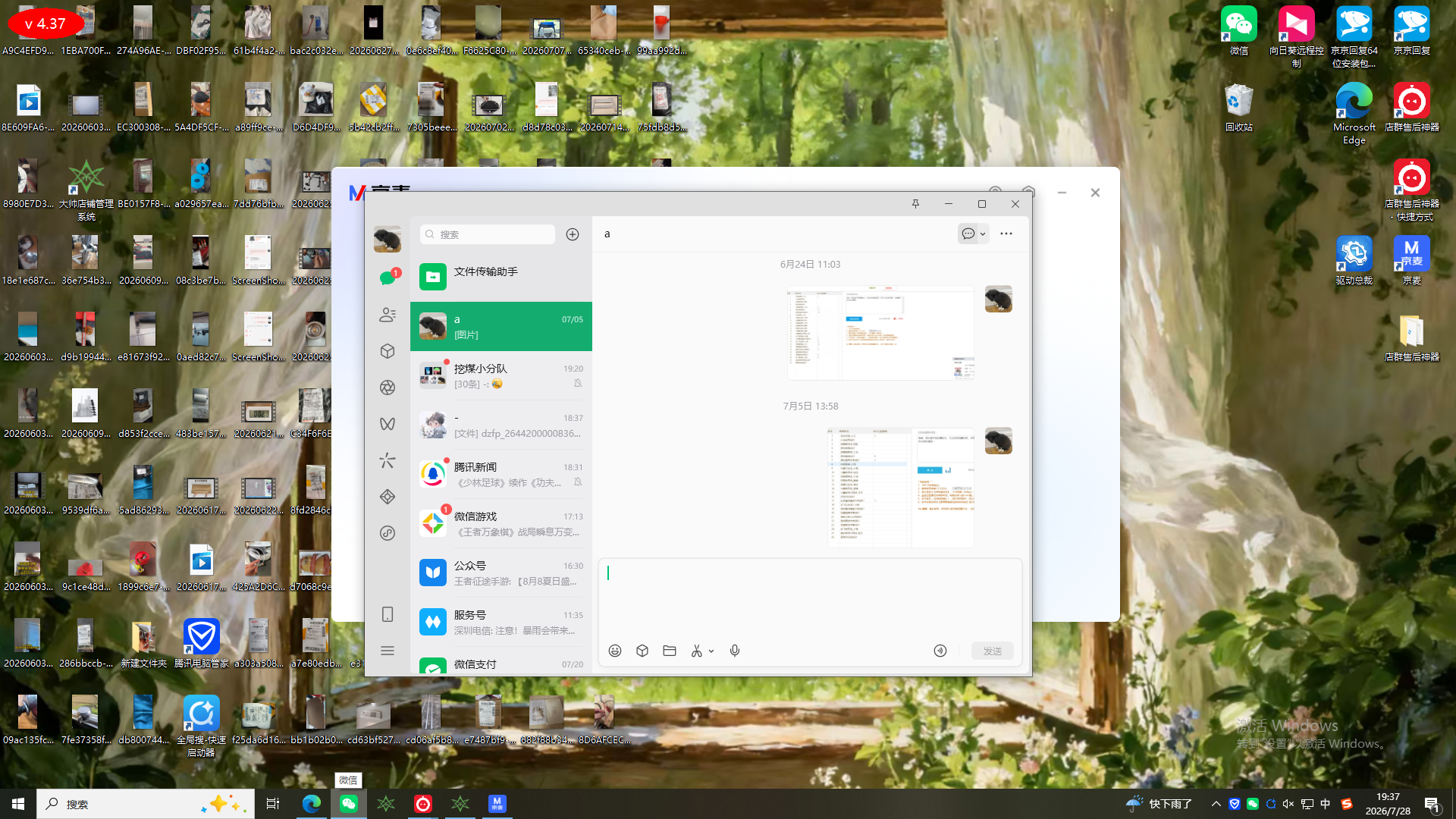1456x819 pixels.
Task: Pin the WeChat window on top
Action: 915,204
